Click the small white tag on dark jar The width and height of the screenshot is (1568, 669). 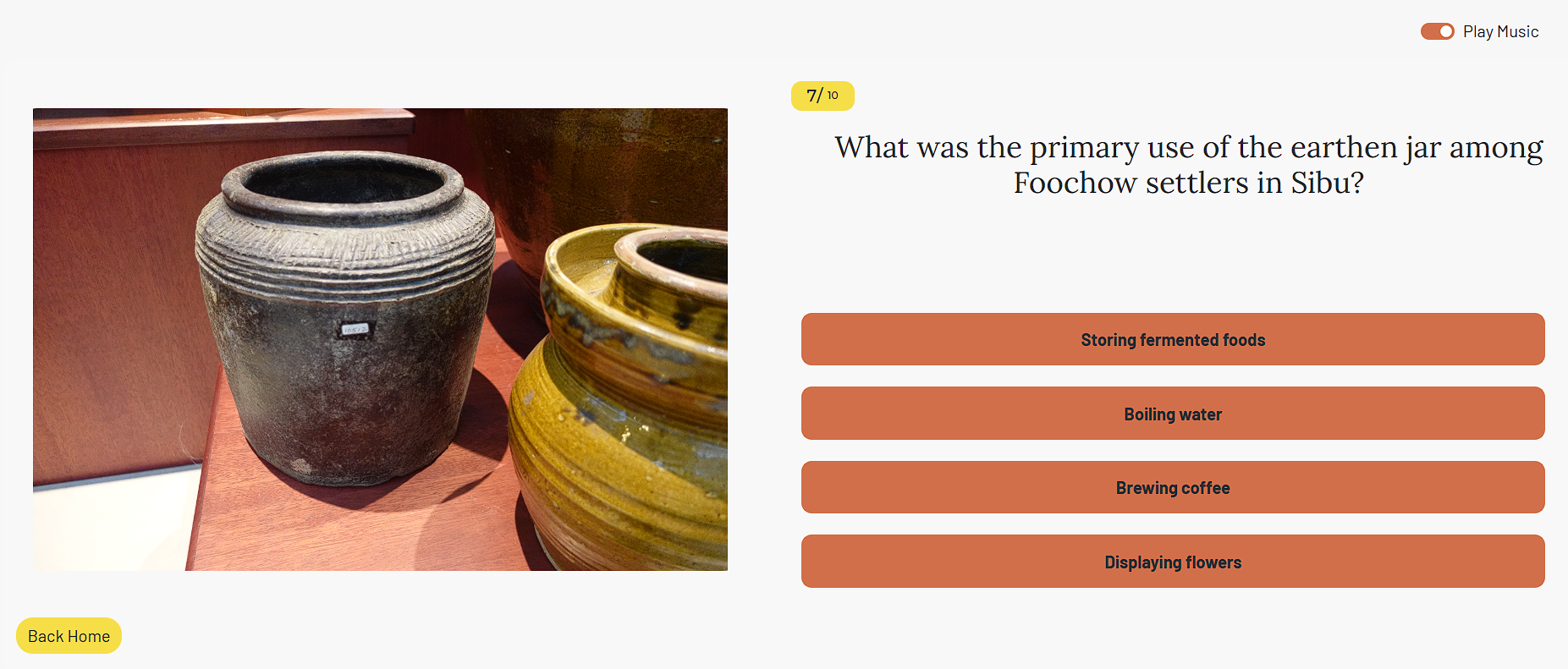tap(355, 329)
